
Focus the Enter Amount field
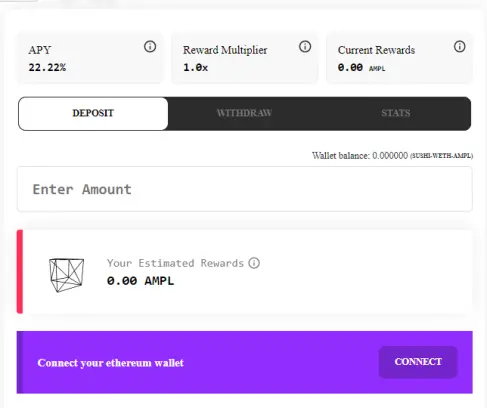(x=245, y=189)
